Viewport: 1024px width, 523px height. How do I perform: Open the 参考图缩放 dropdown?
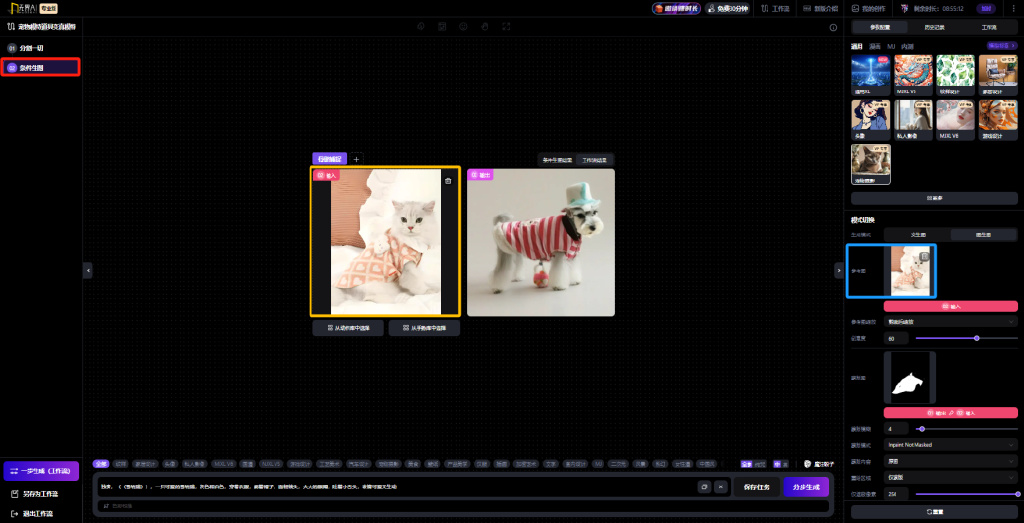[x=950, y=321]
